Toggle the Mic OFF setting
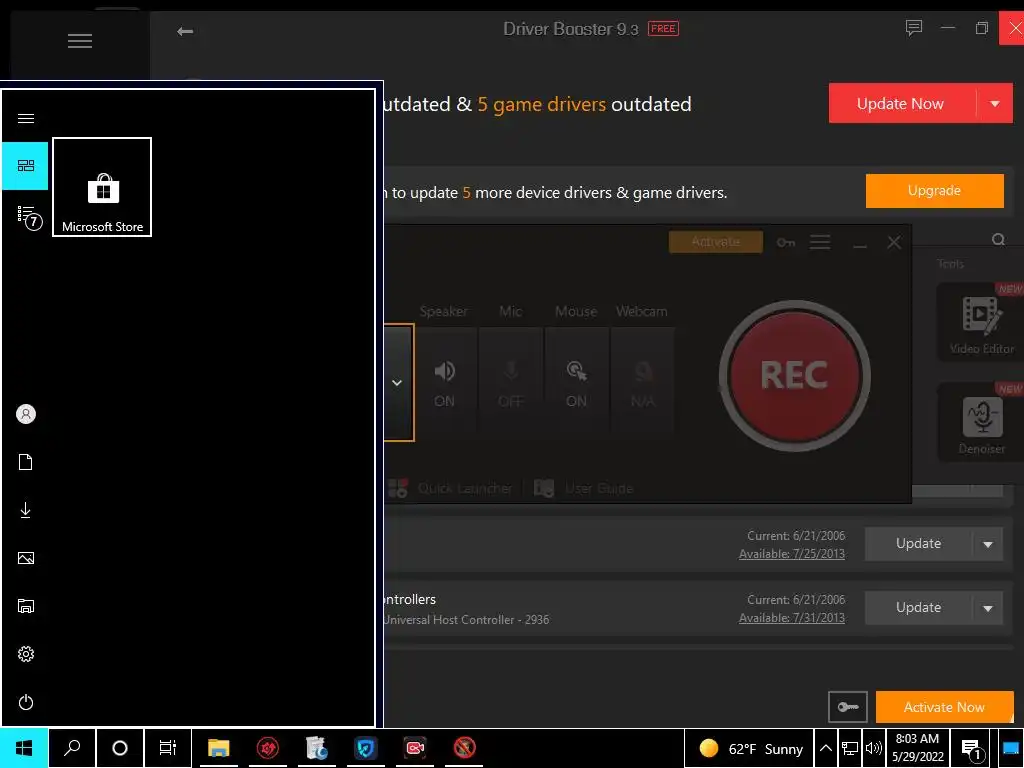The width and height of the screenshot is (1024, 768). tap(511, 379)
